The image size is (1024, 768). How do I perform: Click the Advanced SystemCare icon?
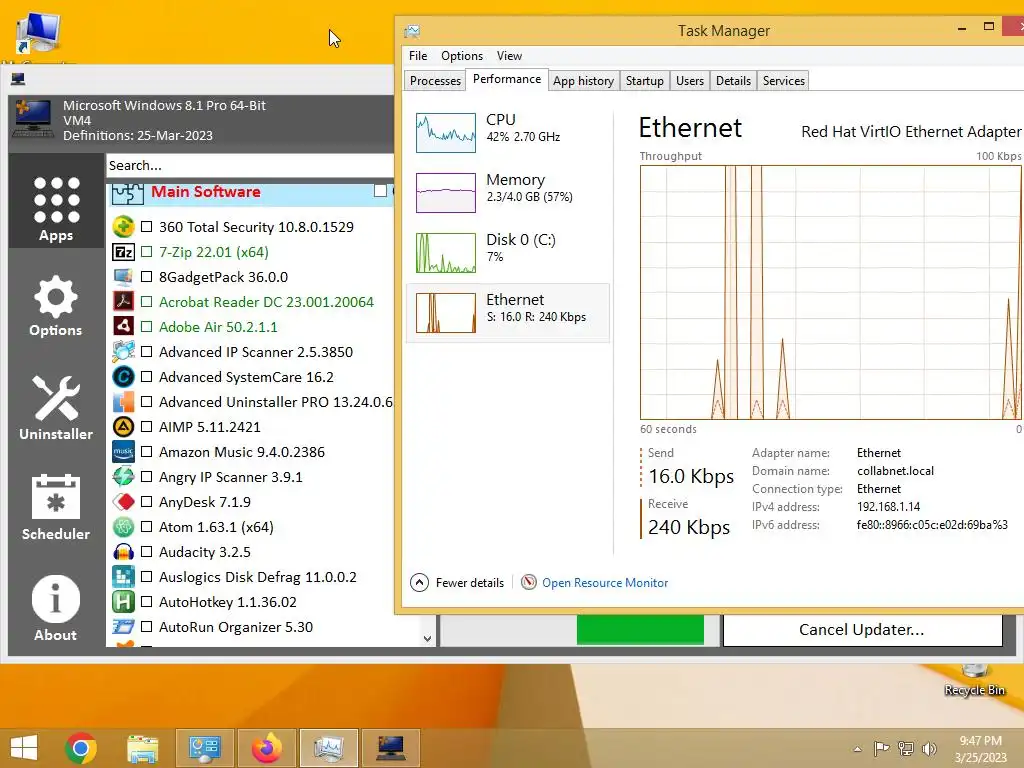tap(123, 377)
